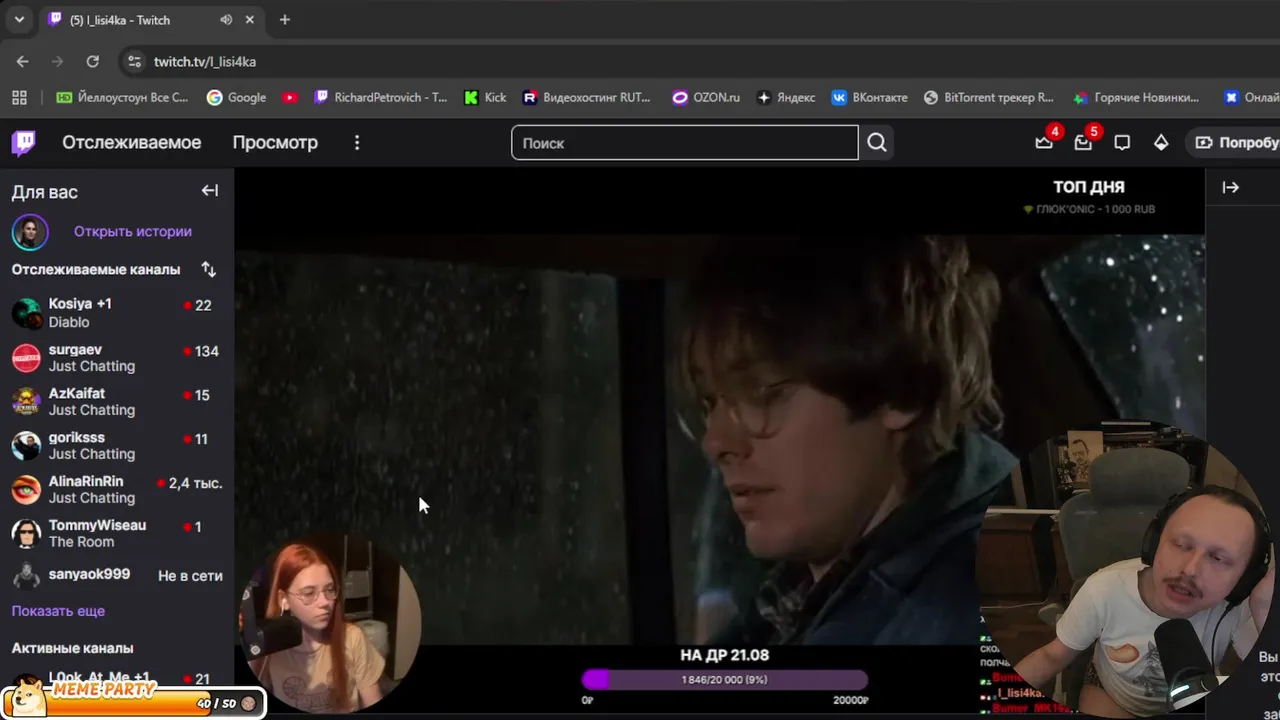Open the AlinaRinRin channel
This screenshot has width=1280, height=720.
click(x=117, y=490)
